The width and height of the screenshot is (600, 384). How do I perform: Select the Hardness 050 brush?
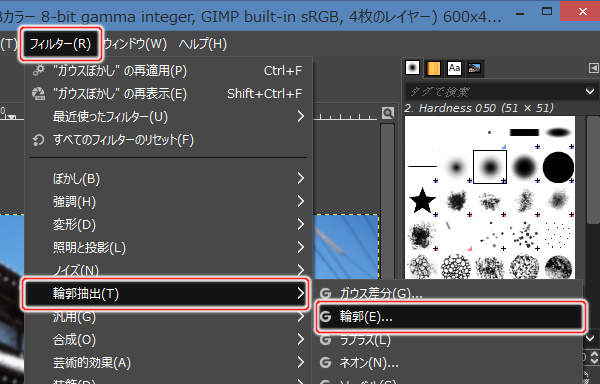pyautogui.click(x=490, y=167)
